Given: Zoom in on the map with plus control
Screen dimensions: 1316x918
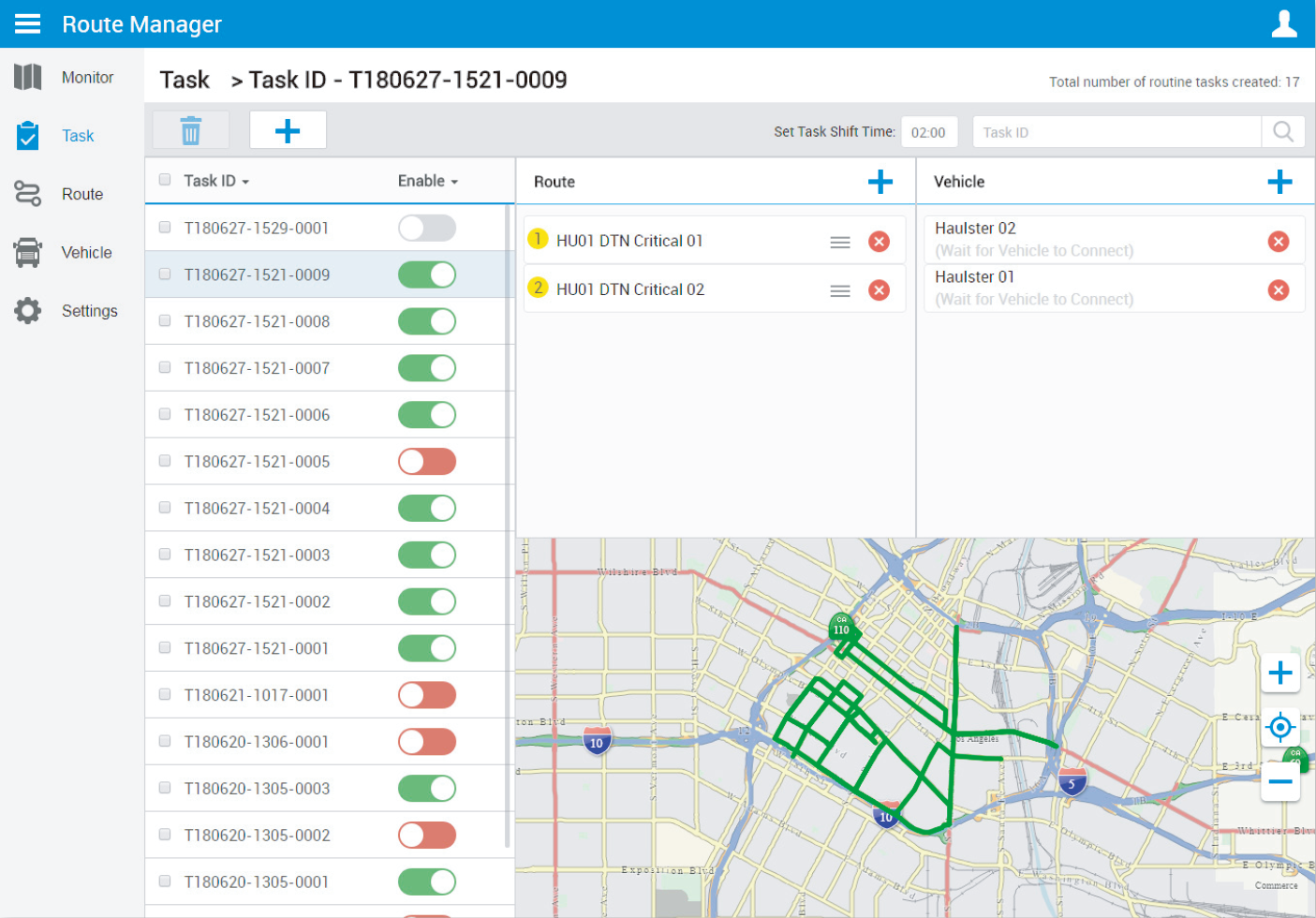Looking at the screenshot, I should [1280, 672].
